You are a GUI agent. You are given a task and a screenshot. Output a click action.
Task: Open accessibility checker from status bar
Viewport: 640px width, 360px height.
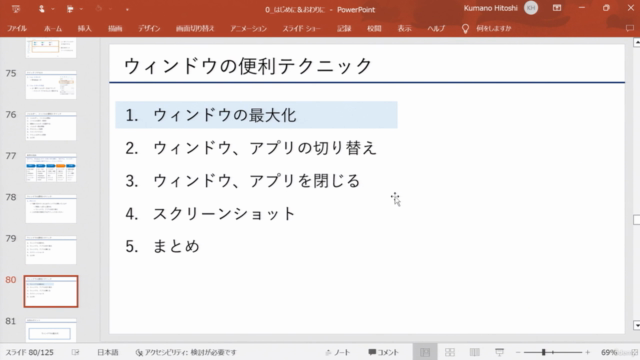(x=186, y=352)
